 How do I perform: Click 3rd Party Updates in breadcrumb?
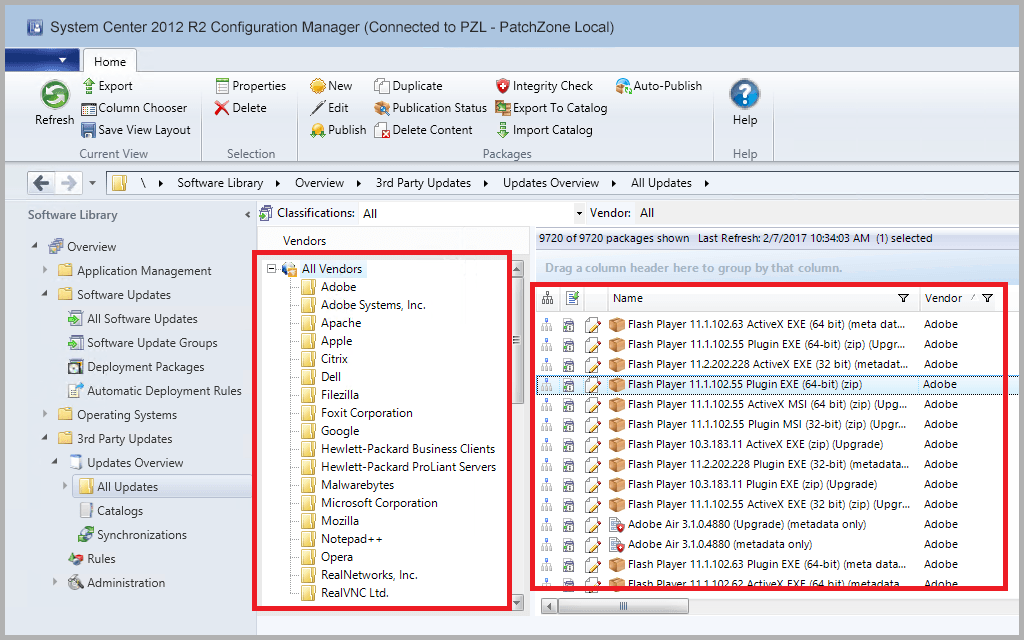(x=423, y=183)
